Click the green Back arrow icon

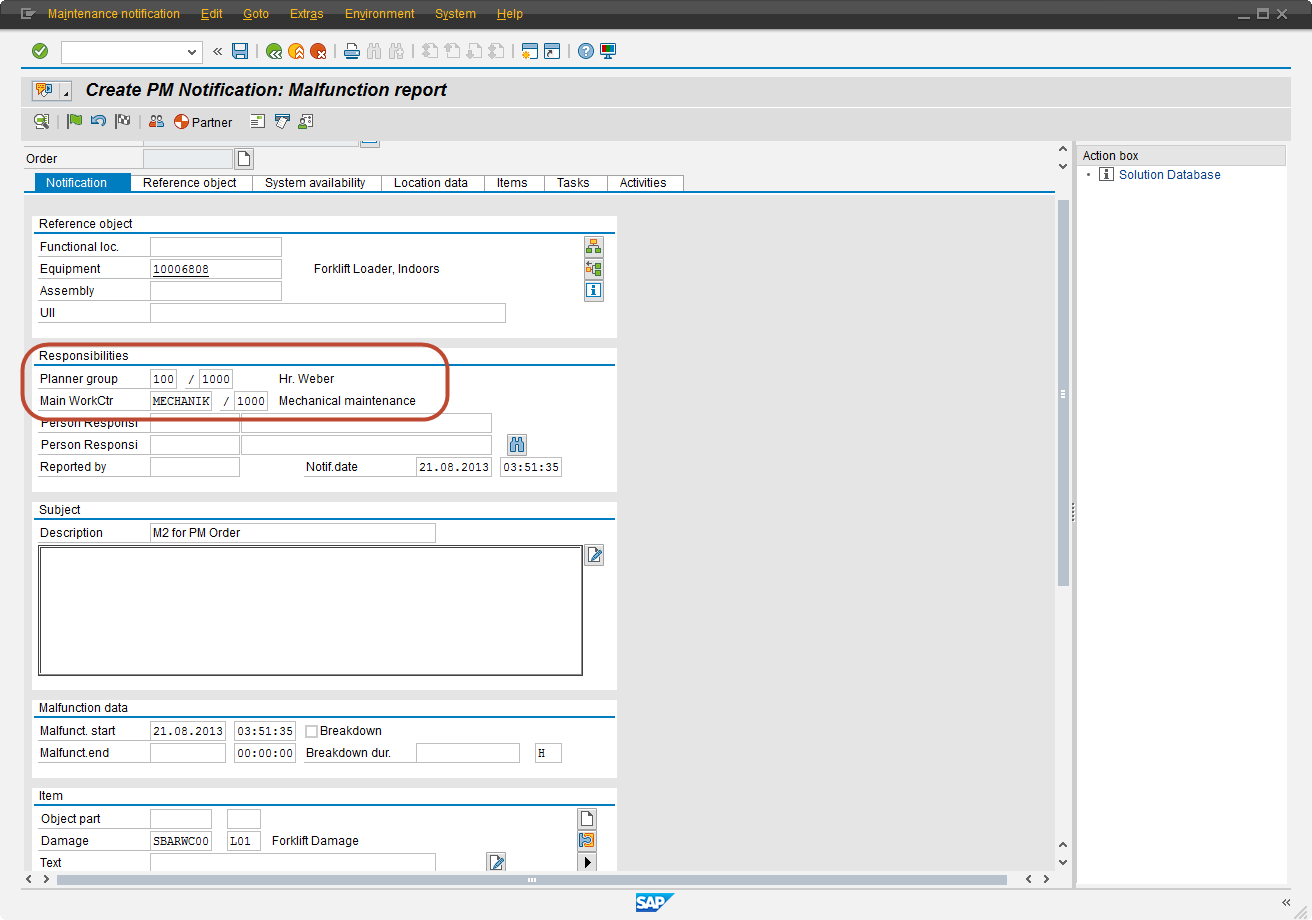tap(273, 51)
